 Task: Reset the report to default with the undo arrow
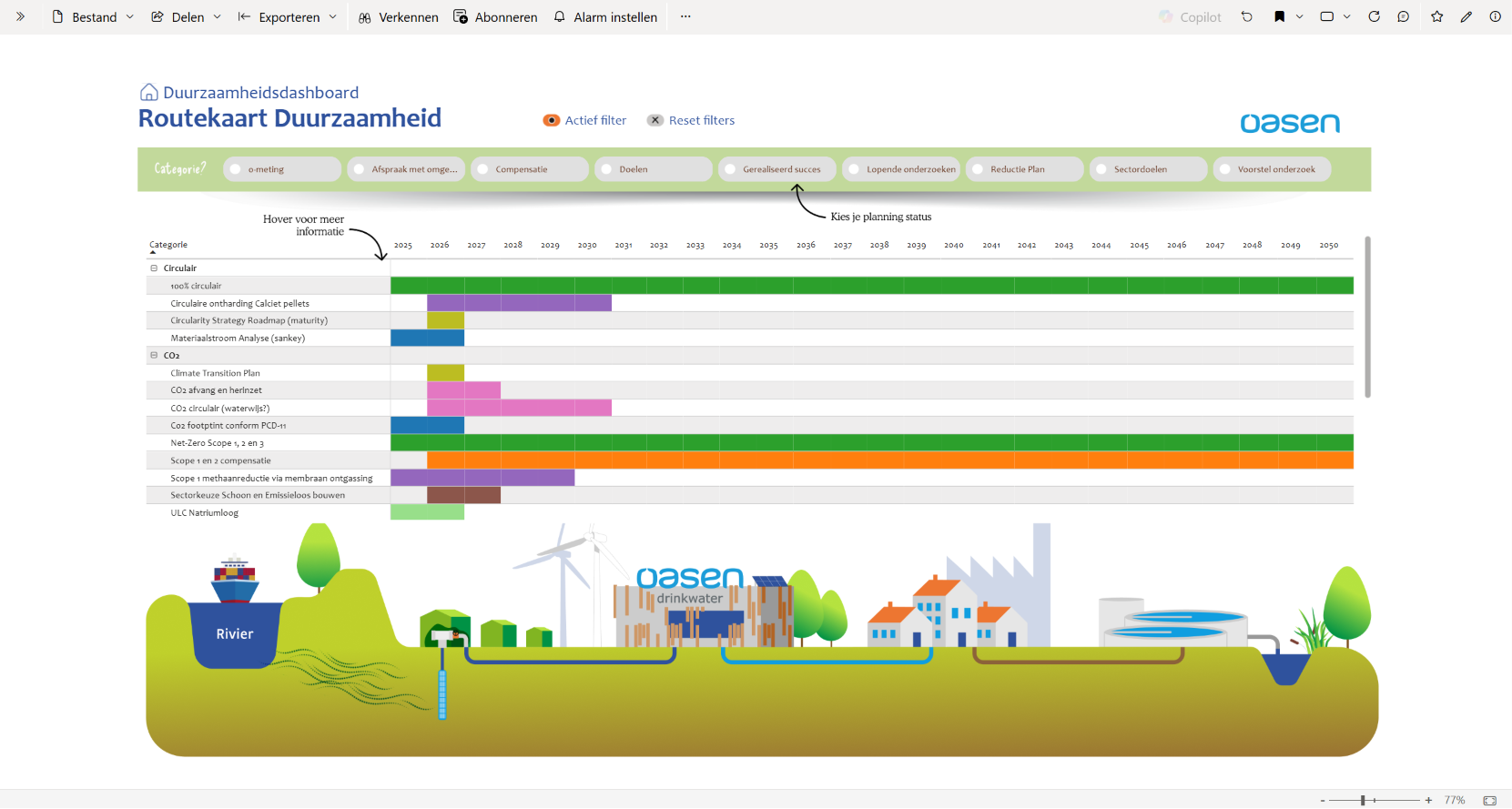1247,16
